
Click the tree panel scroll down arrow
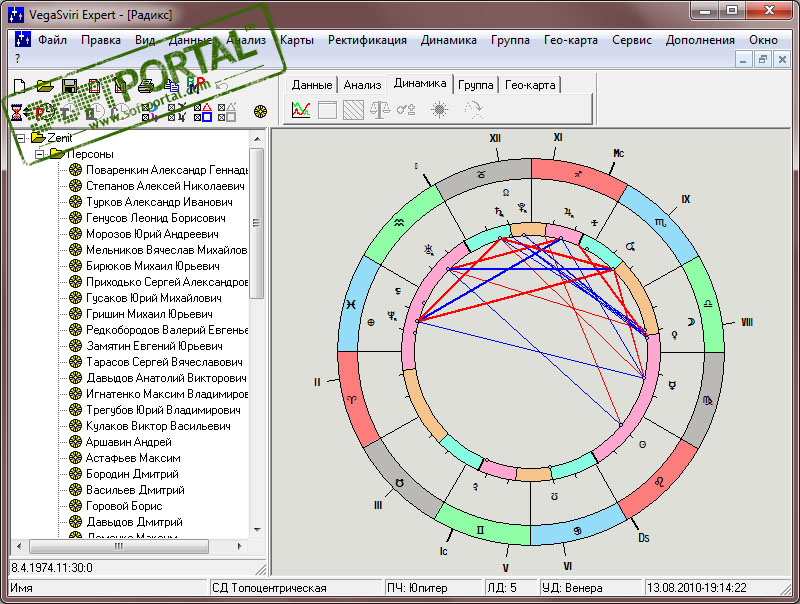(256, 530)
